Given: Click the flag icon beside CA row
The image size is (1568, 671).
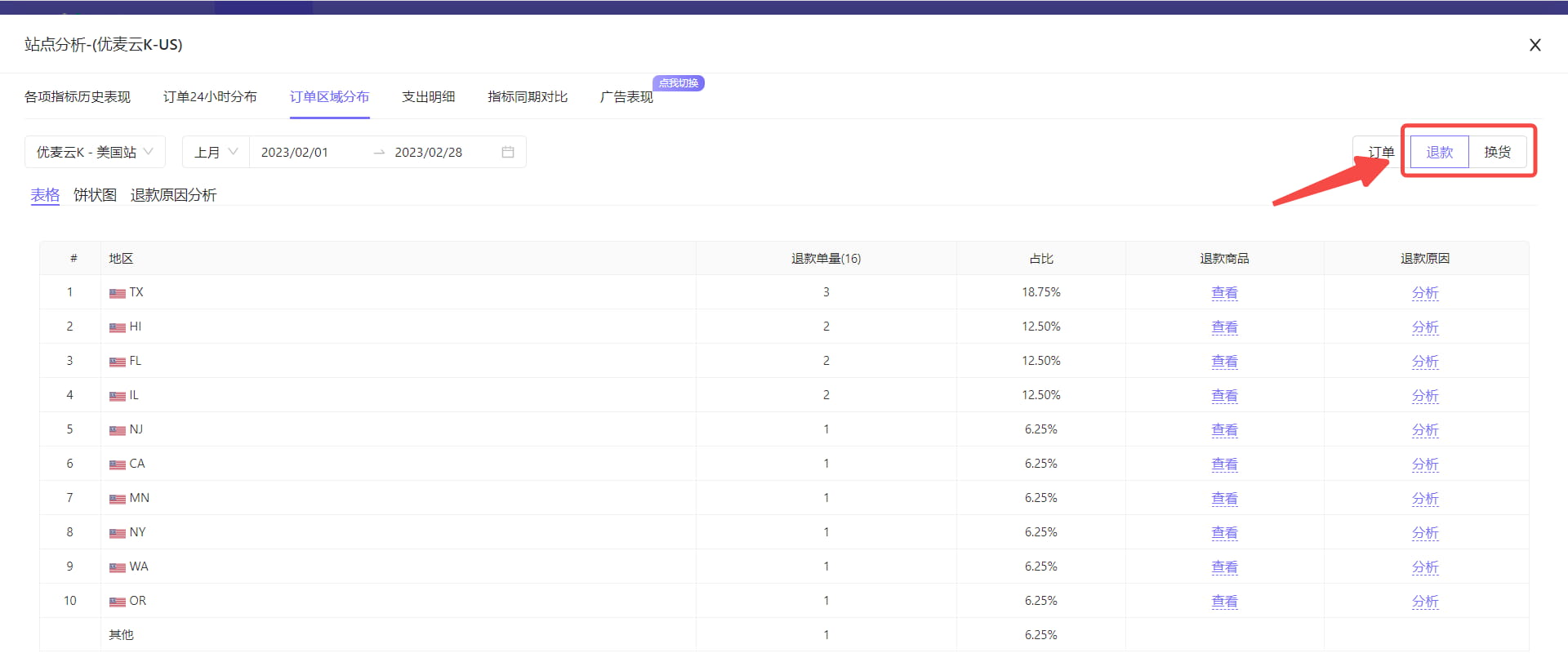Looking at the screenshot, I should pos(118,464).
